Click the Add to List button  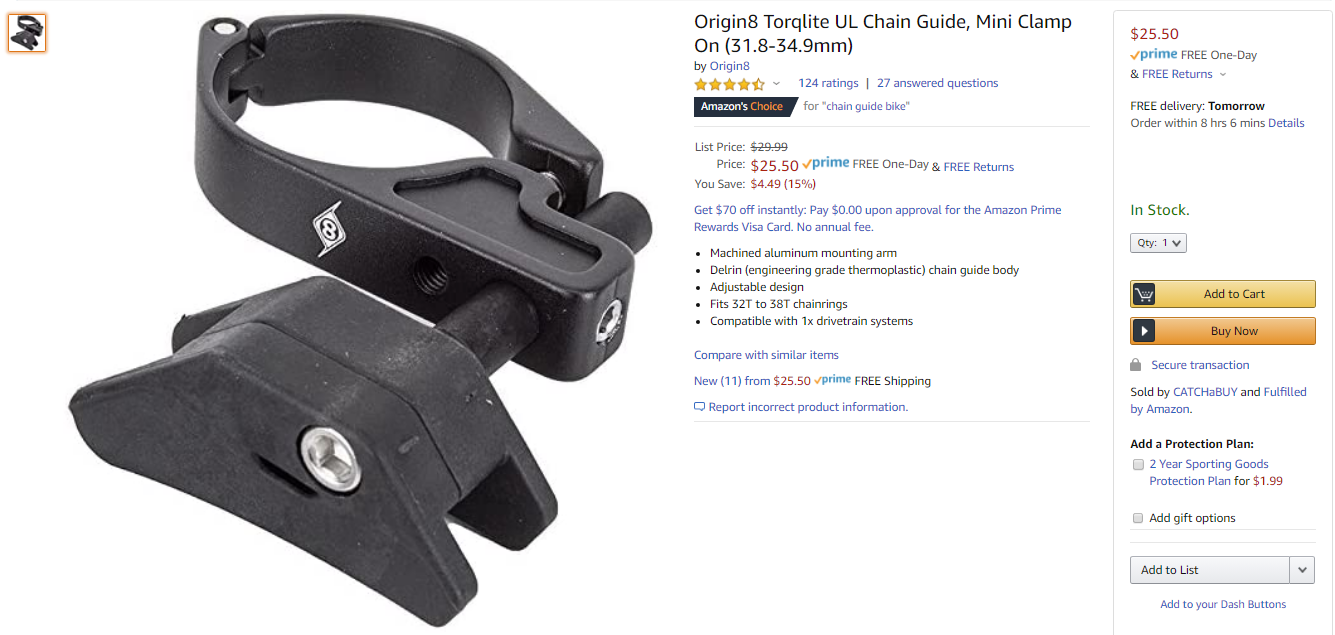coord(1210,570)
